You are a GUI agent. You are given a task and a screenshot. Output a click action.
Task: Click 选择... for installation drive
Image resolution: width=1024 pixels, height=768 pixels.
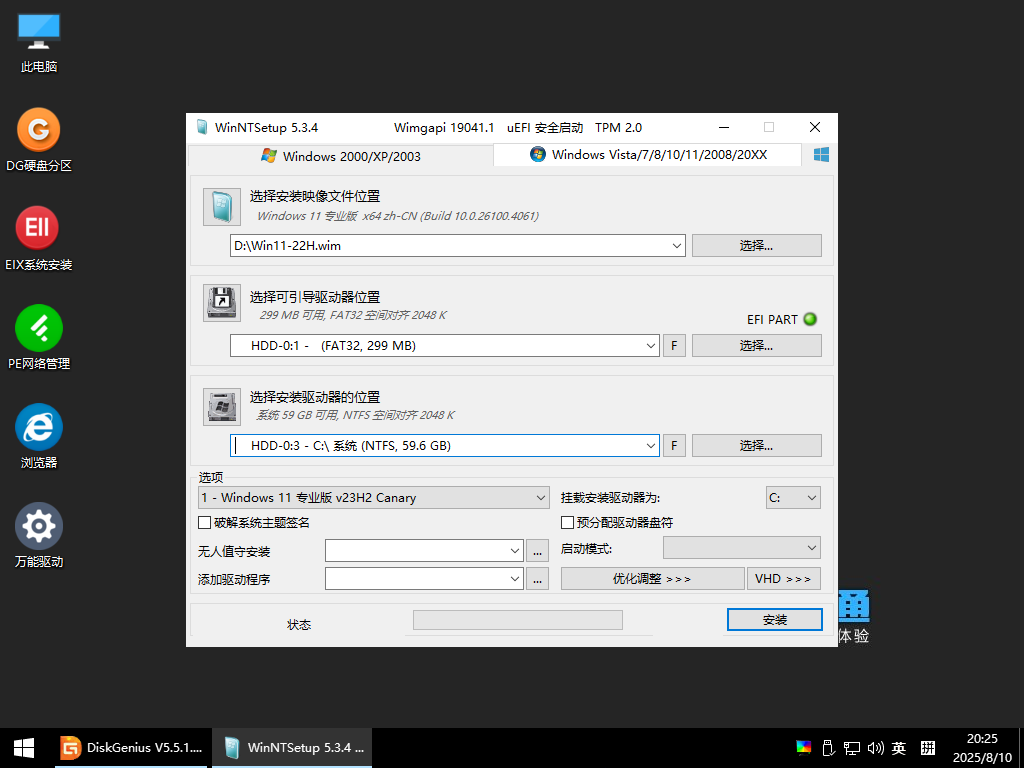pos(757,445)
